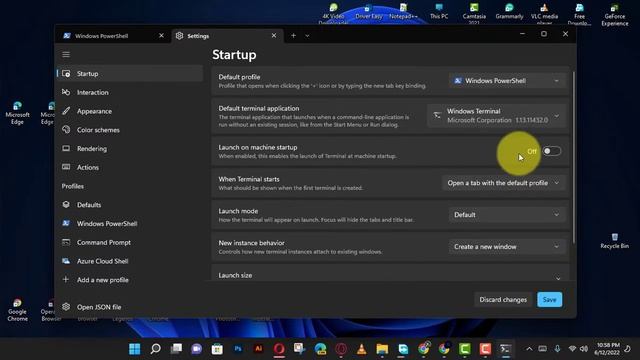Open Teams Chat on the taskbar
640x360 pixels.
coord(197,349)
